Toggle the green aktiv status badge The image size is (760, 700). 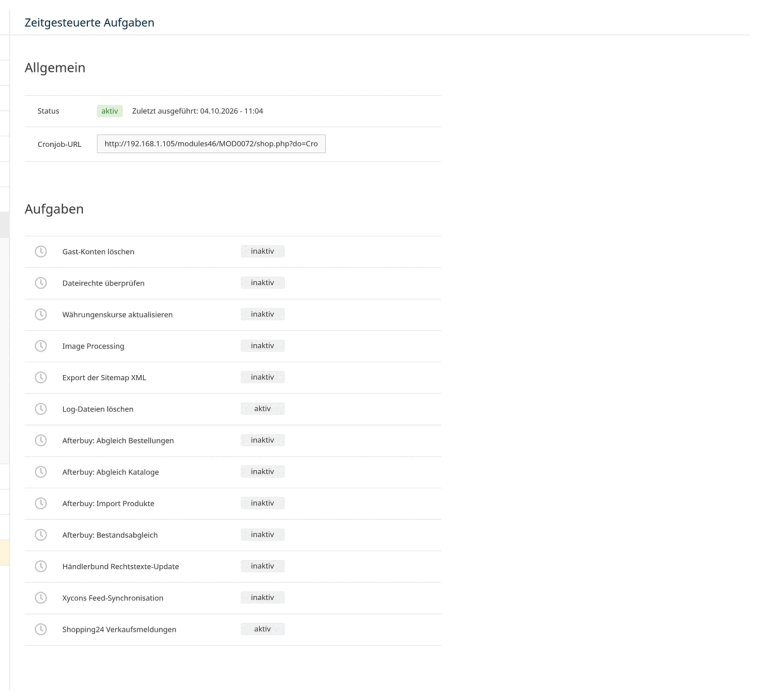tap(110, 111)
